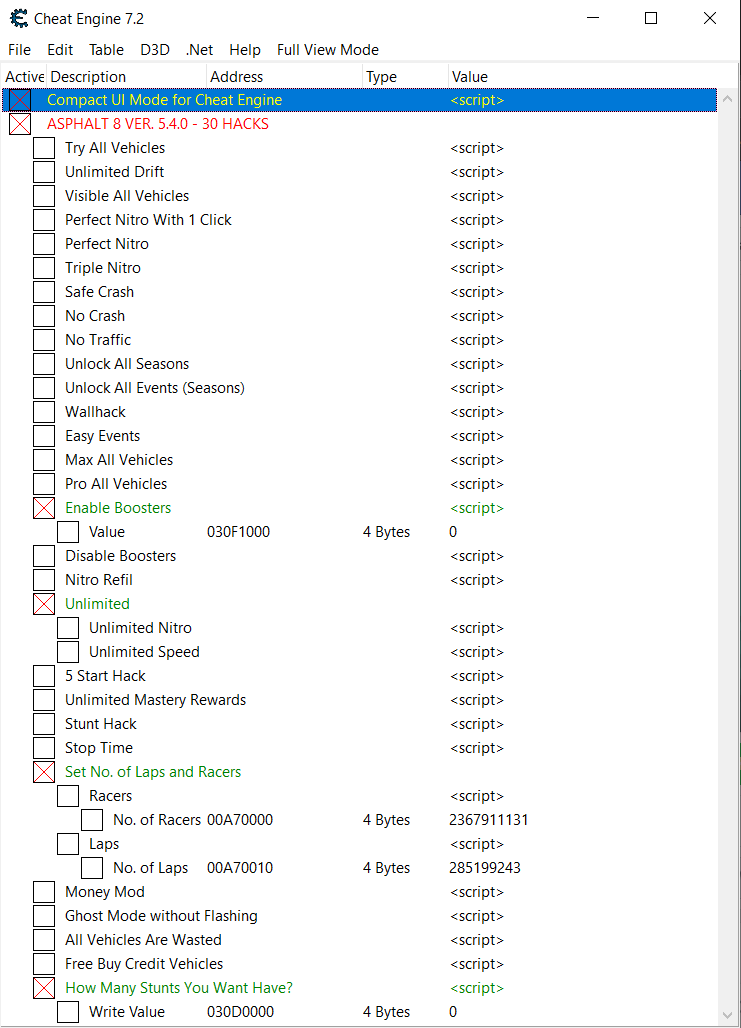
Task: Sort by the Description column header
Action: pyautogui.click(x=126, y=77)
